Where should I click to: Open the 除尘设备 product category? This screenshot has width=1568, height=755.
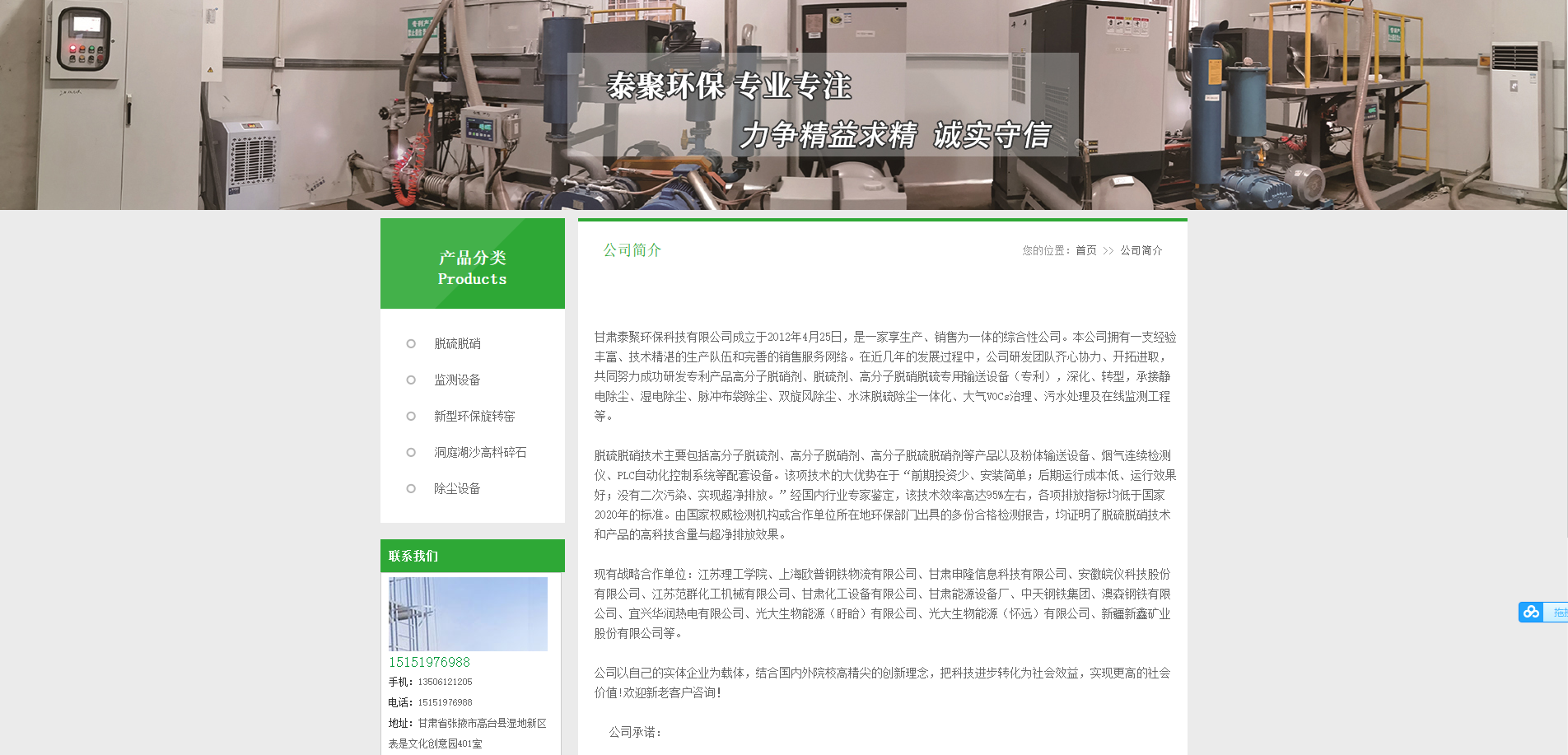457,488
